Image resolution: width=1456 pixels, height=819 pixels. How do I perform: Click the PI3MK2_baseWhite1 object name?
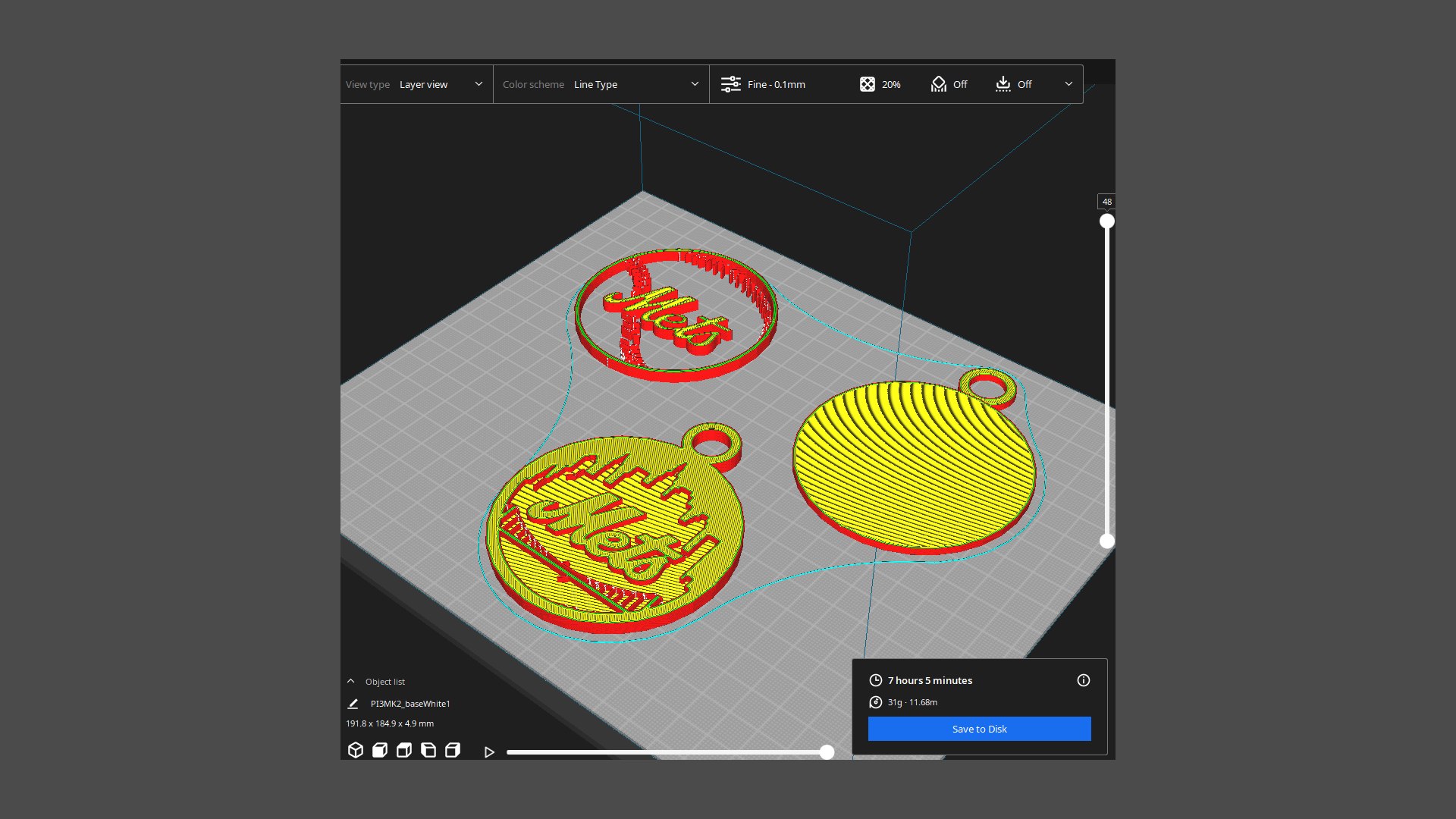pyautogui.click(x=410, y=704)
